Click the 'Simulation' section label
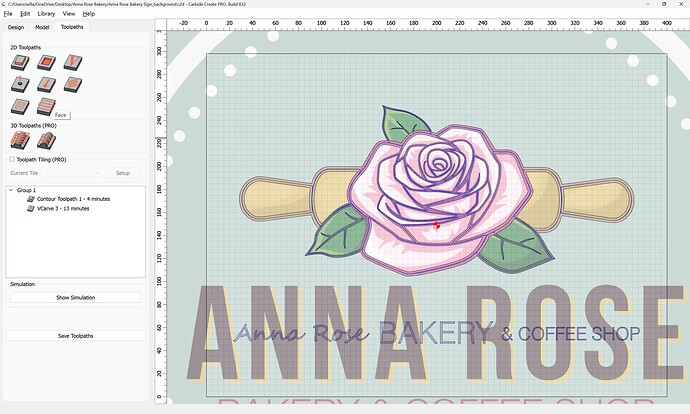 click(22, 284)
